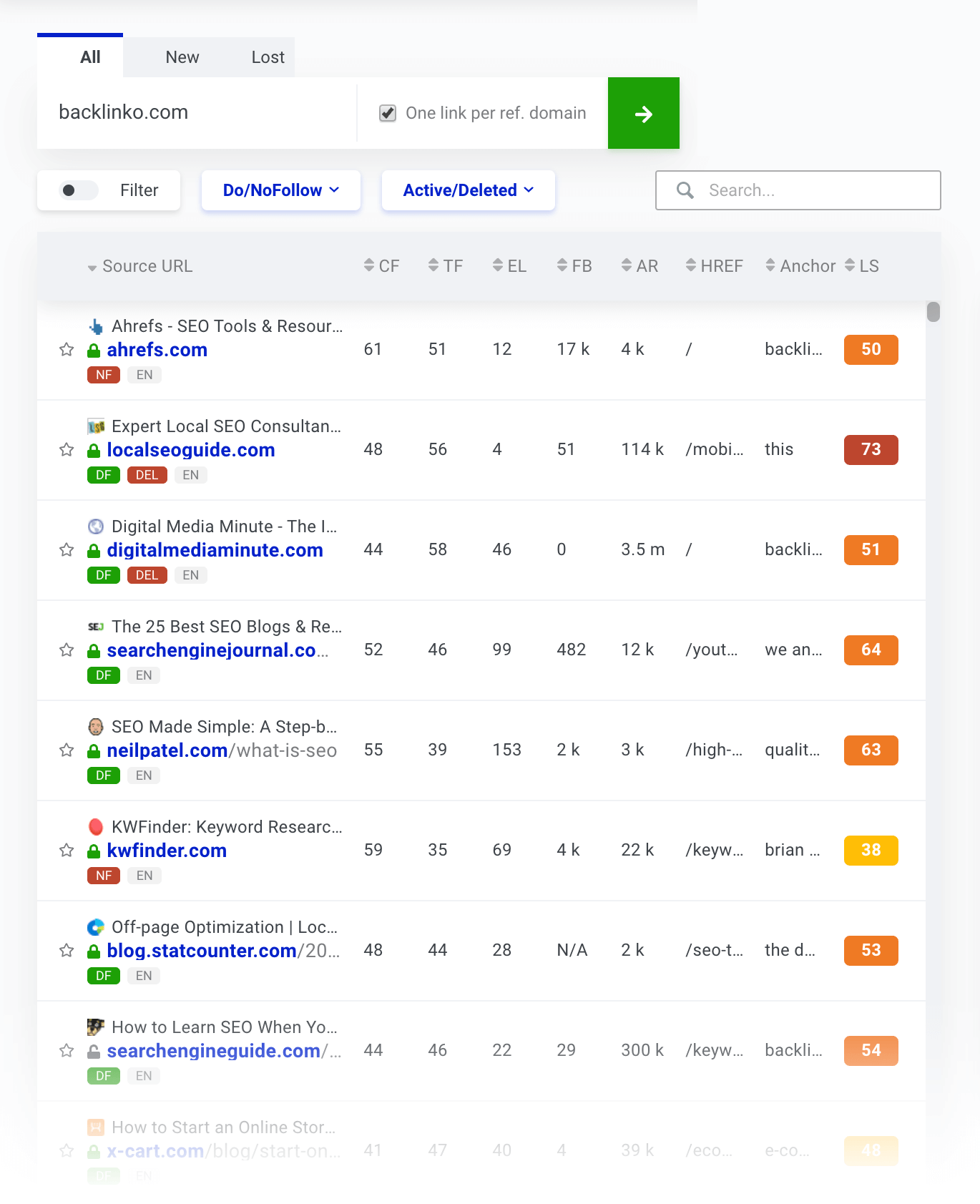
Task: Open the searchenginejournal.com link
Action: pos(217,650)
